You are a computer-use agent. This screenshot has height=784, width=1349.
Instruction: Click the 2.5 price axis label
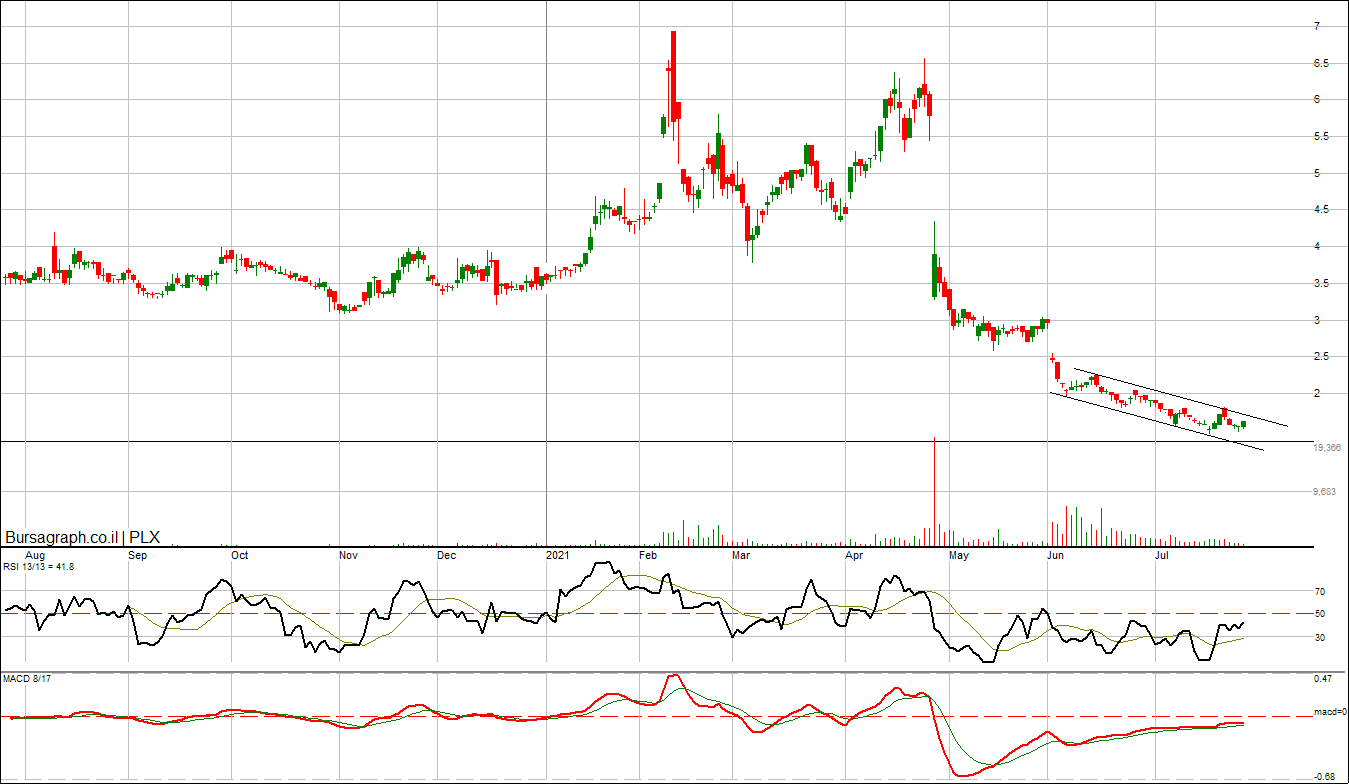[x=1321, y=357]
